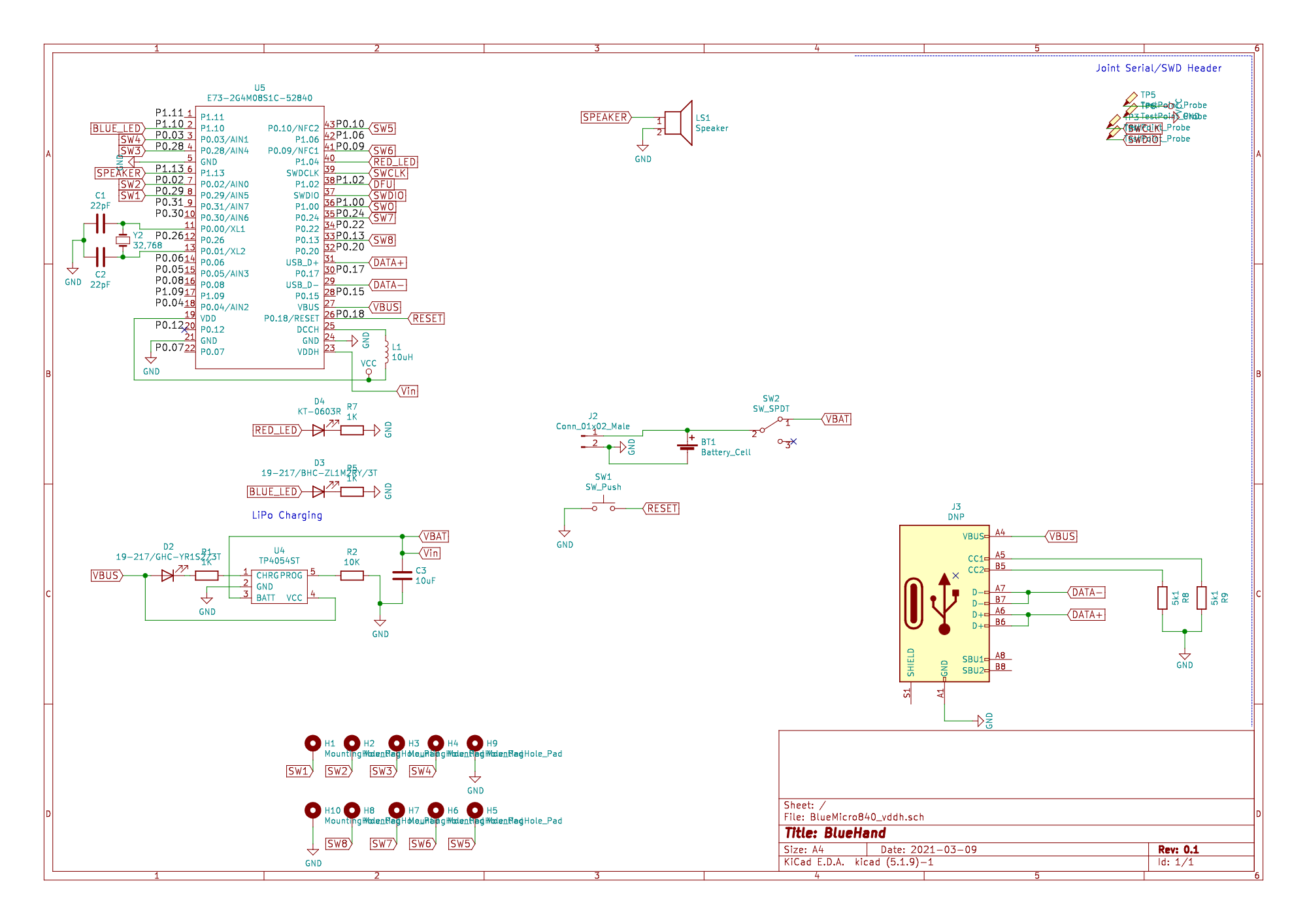This screenshot has width=1307, height=924.
Task: Click the SPEAKER label next to LS1
Action: coord(606,118)
